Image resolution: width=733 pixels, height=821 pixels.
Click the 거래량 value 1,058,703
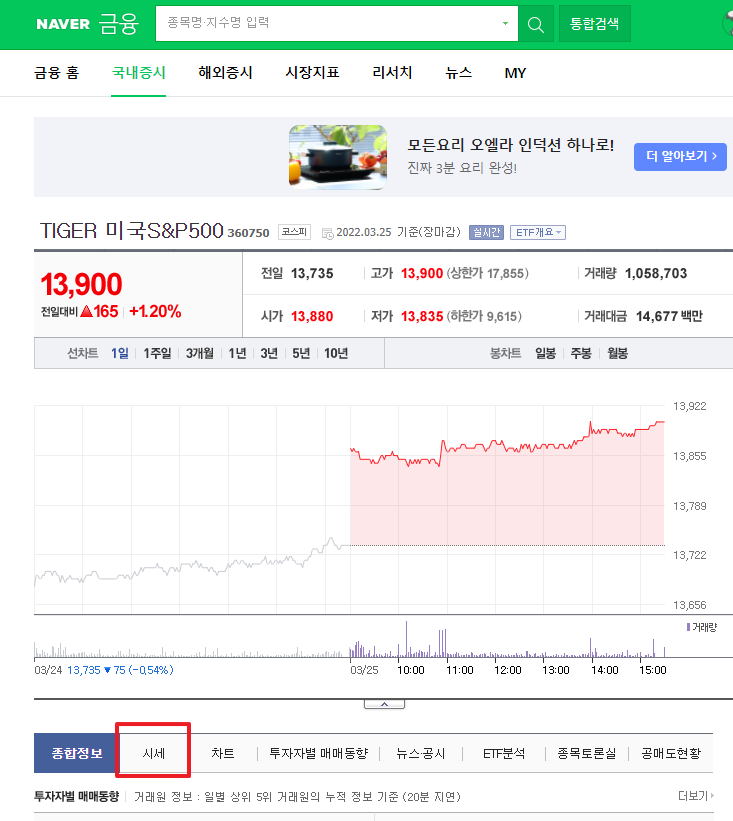(656, 273)
